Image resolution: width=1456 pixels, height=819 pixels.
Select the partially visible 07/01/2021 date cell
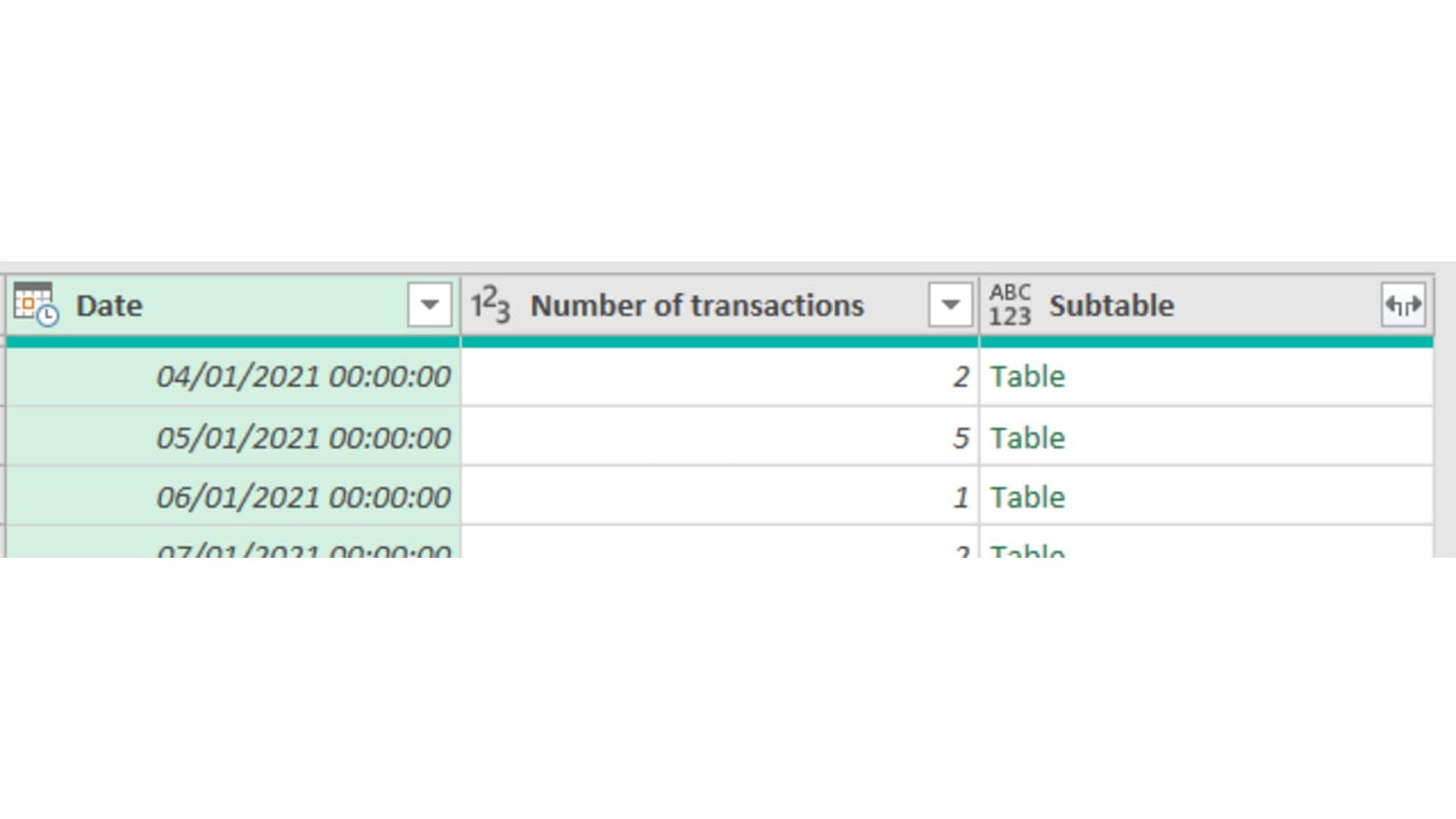coord(303,549)
